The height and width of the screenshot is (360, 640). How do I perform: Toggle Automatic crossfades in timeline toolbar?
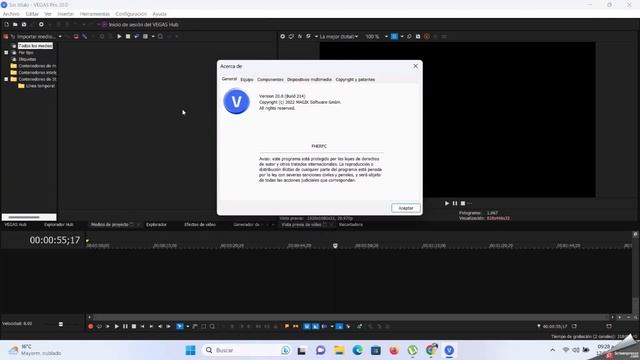pos(315,327)
